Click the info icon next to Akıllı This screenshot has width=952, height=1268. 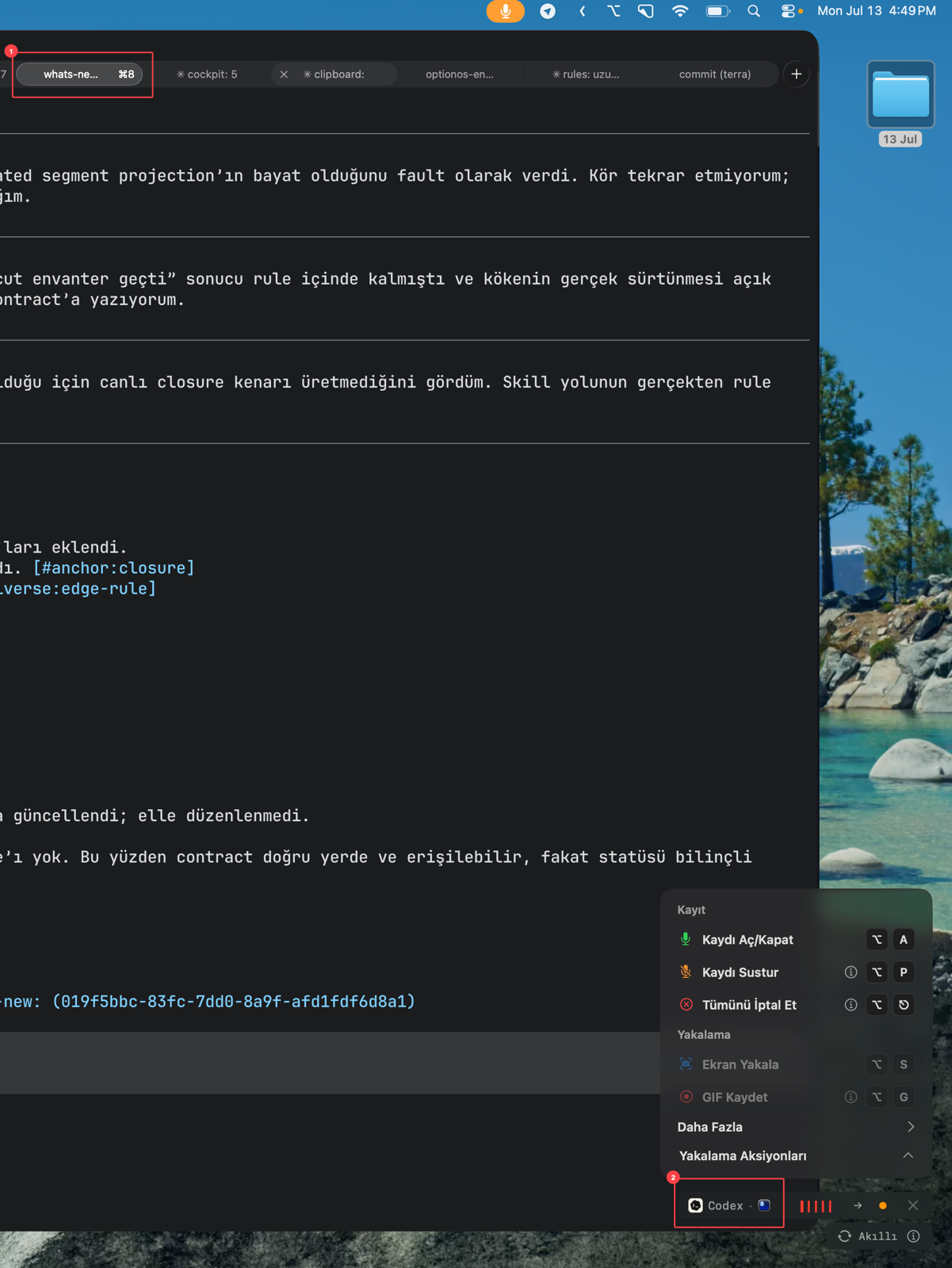(x=914, y=1236)
